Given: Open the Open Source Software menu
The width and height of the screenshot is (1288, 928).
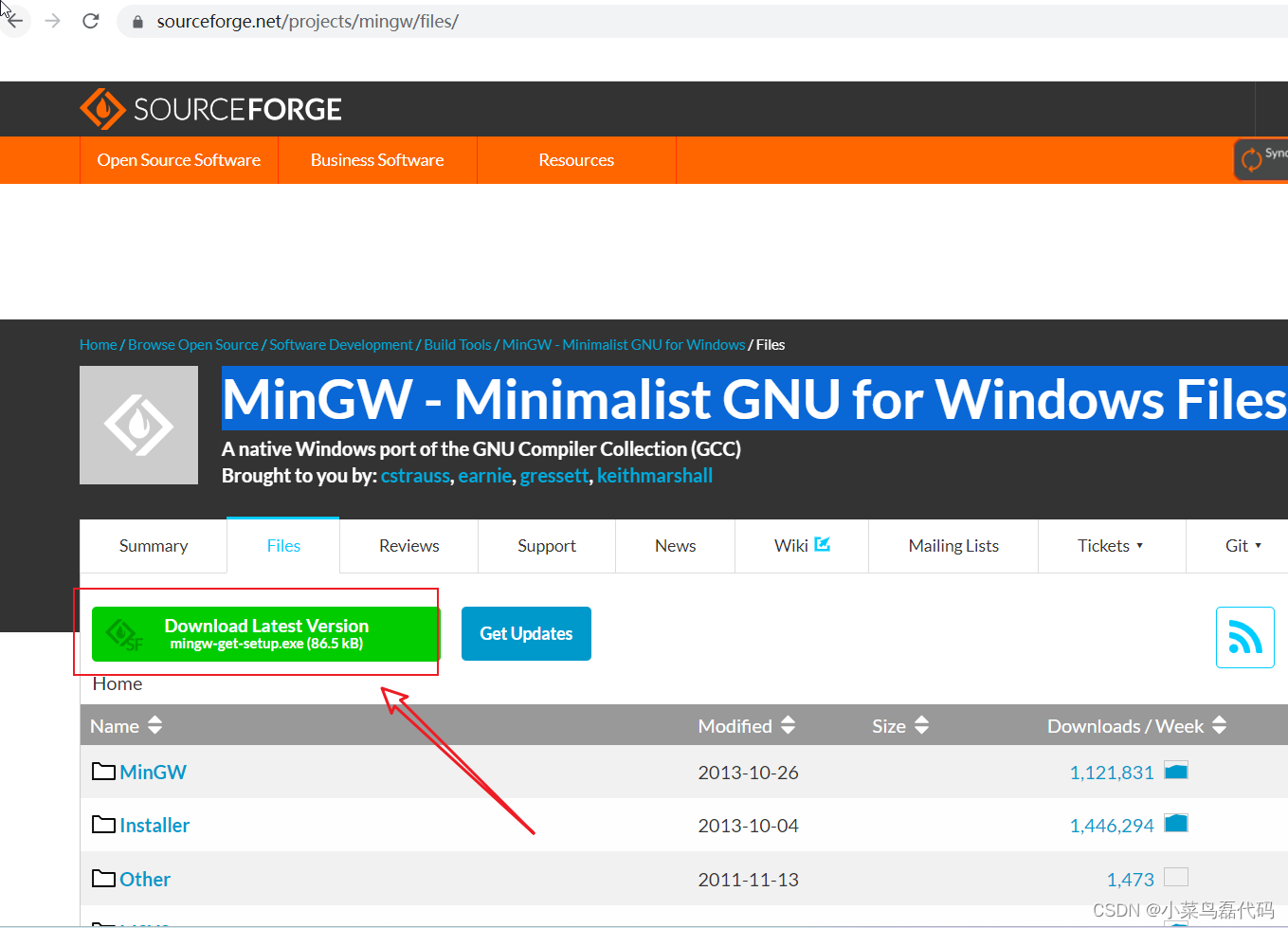Looking at the screenshot, I should (x=179, y=160).
